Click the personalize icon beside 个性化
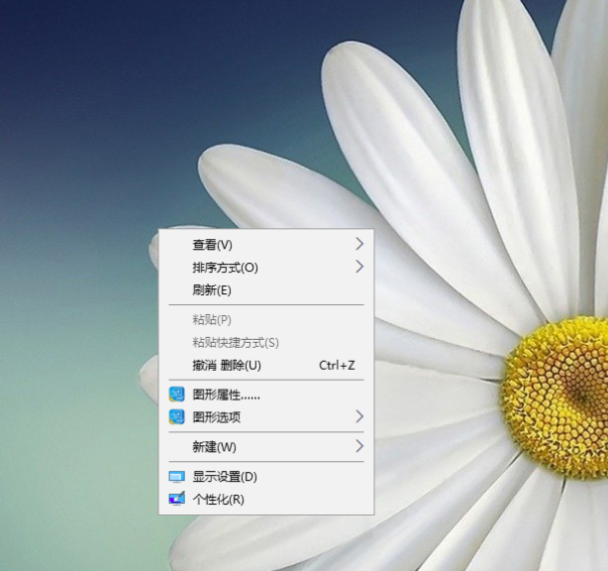Viewport: 608px width, 571px height. pyautogui.click(x=177, y=499)
